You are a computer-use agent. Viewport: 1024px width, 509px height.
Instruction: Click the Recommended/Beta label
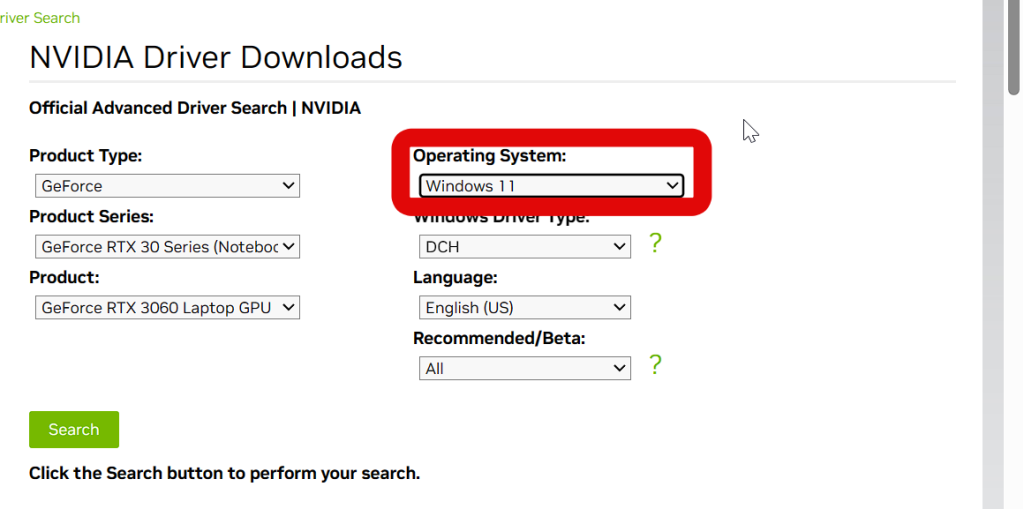coord(499,339)
